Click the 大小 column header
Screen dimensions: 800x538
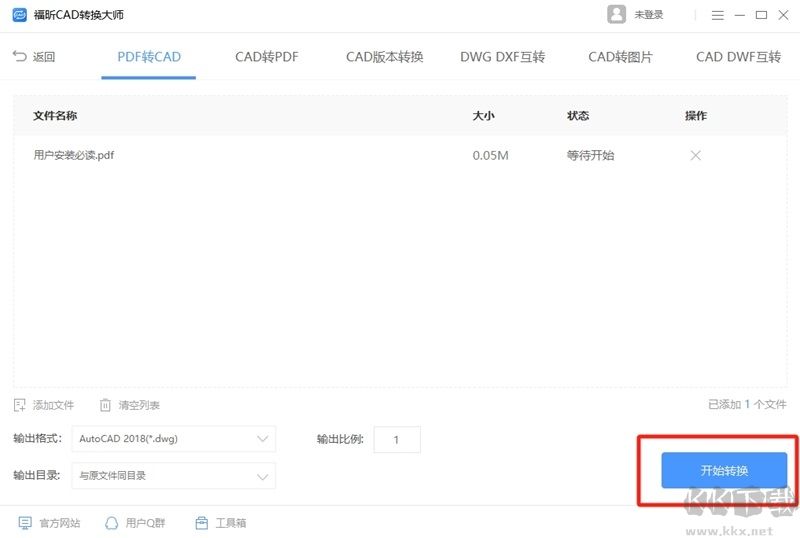[483, 116]
